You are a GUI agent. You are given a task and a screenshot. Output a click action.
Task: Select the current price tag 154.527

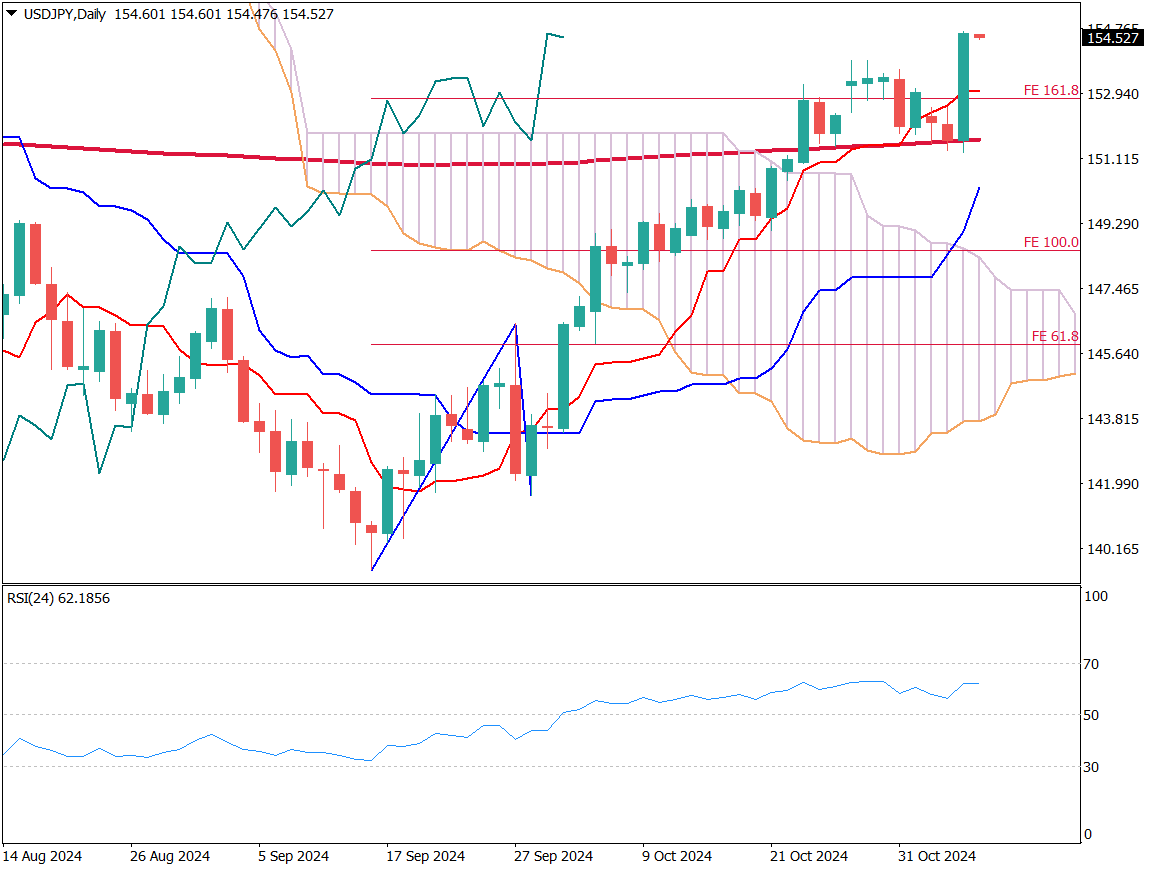coord(1112,38)
